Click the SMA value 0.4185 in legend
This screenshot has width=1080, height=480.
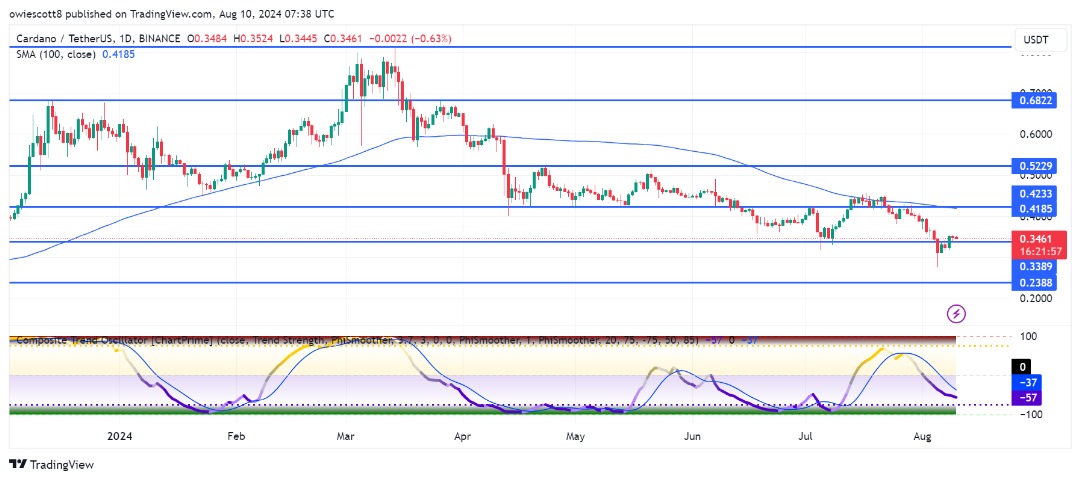[x=118, y=53]
